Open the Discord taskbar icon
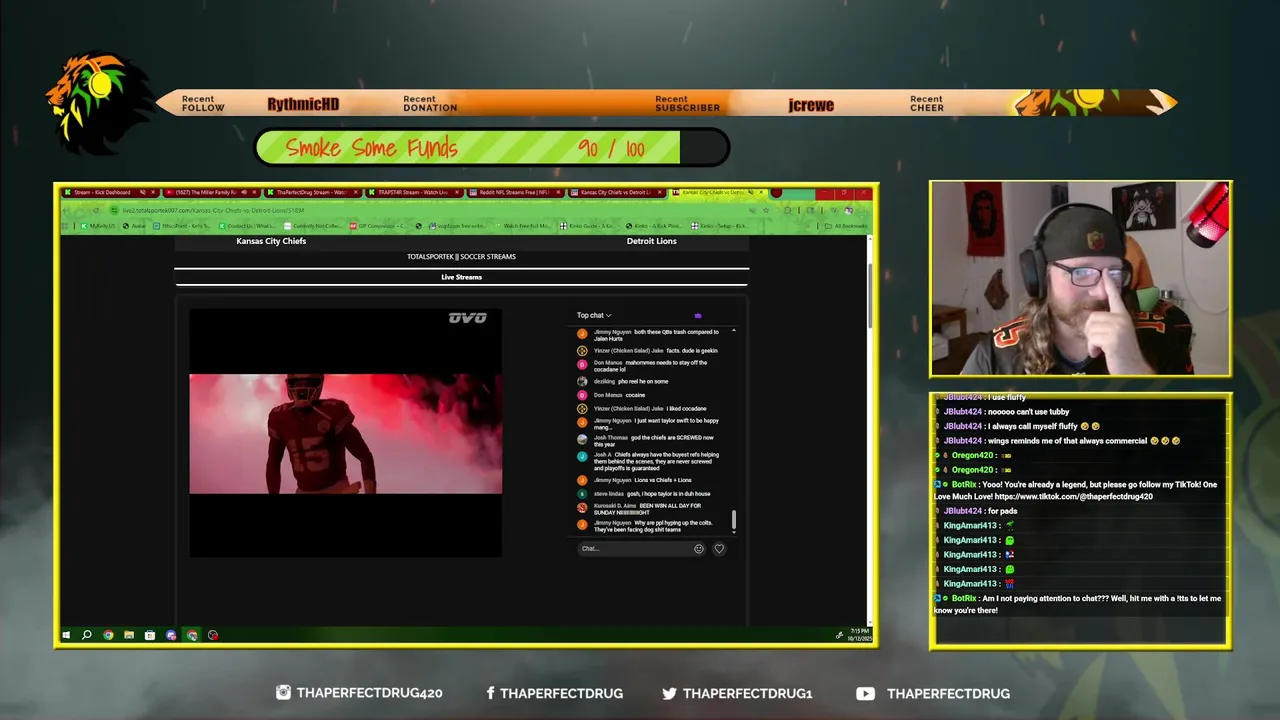 [171, 635]
